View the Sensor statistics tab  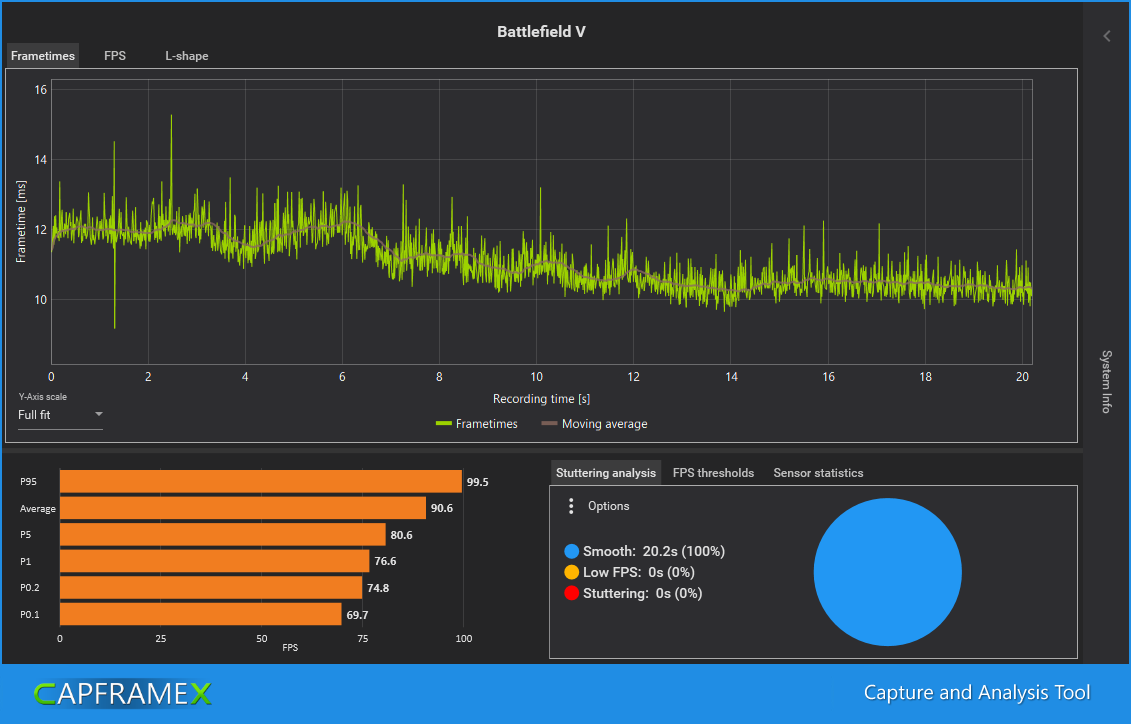point(818,473)
